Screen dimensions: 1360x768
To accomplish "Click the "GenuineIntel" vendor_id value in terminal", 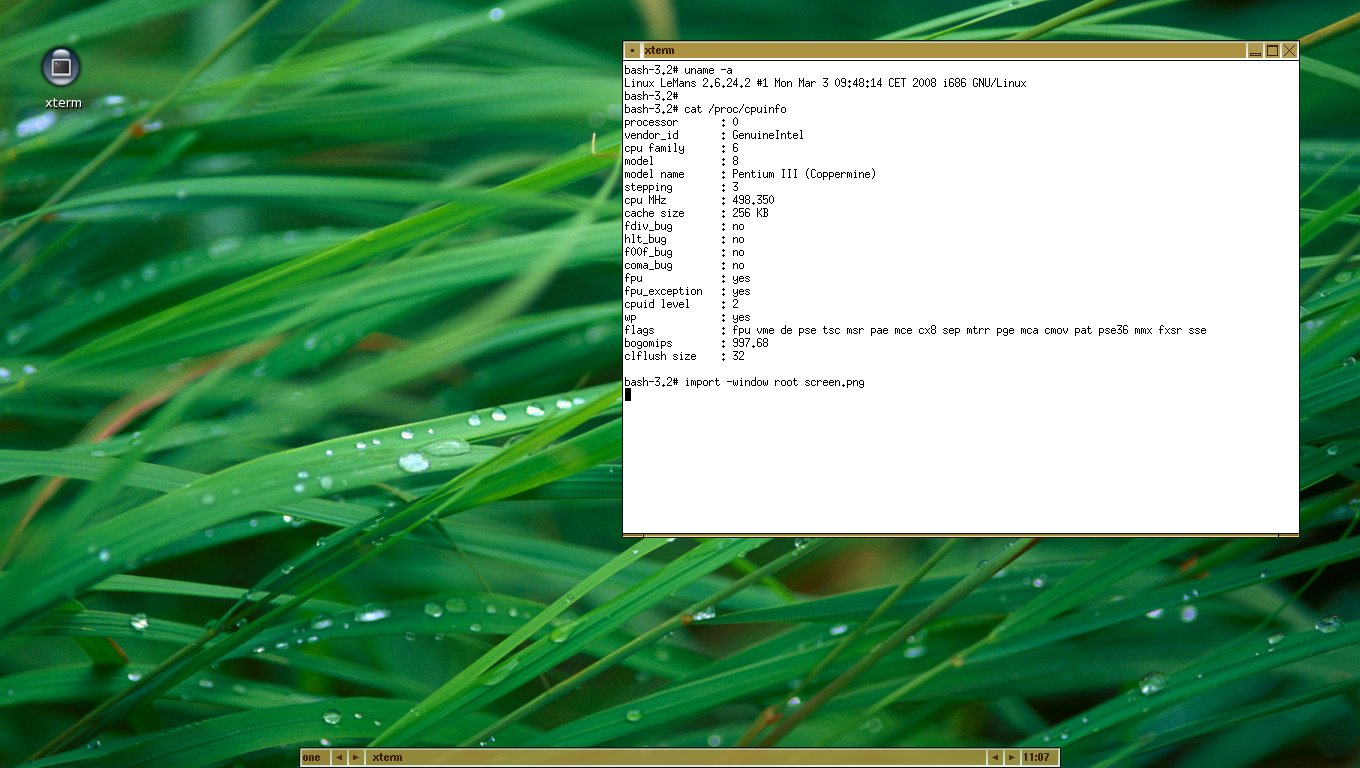I will pos(767,135).
